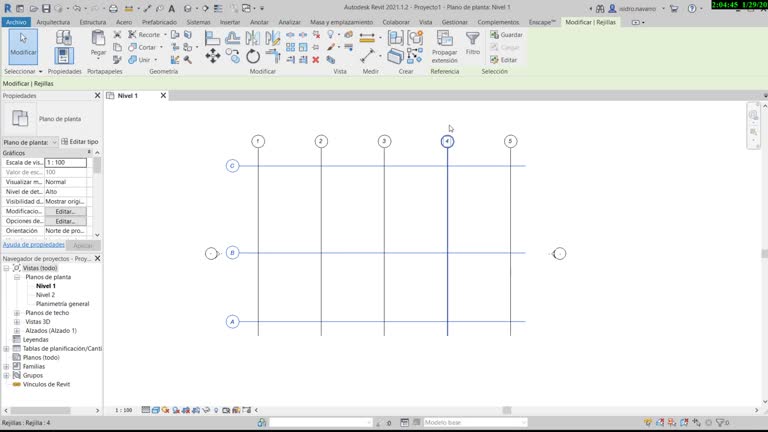Click the empty grid bubble at right end

pyautogui.click(x=559, y=254)
